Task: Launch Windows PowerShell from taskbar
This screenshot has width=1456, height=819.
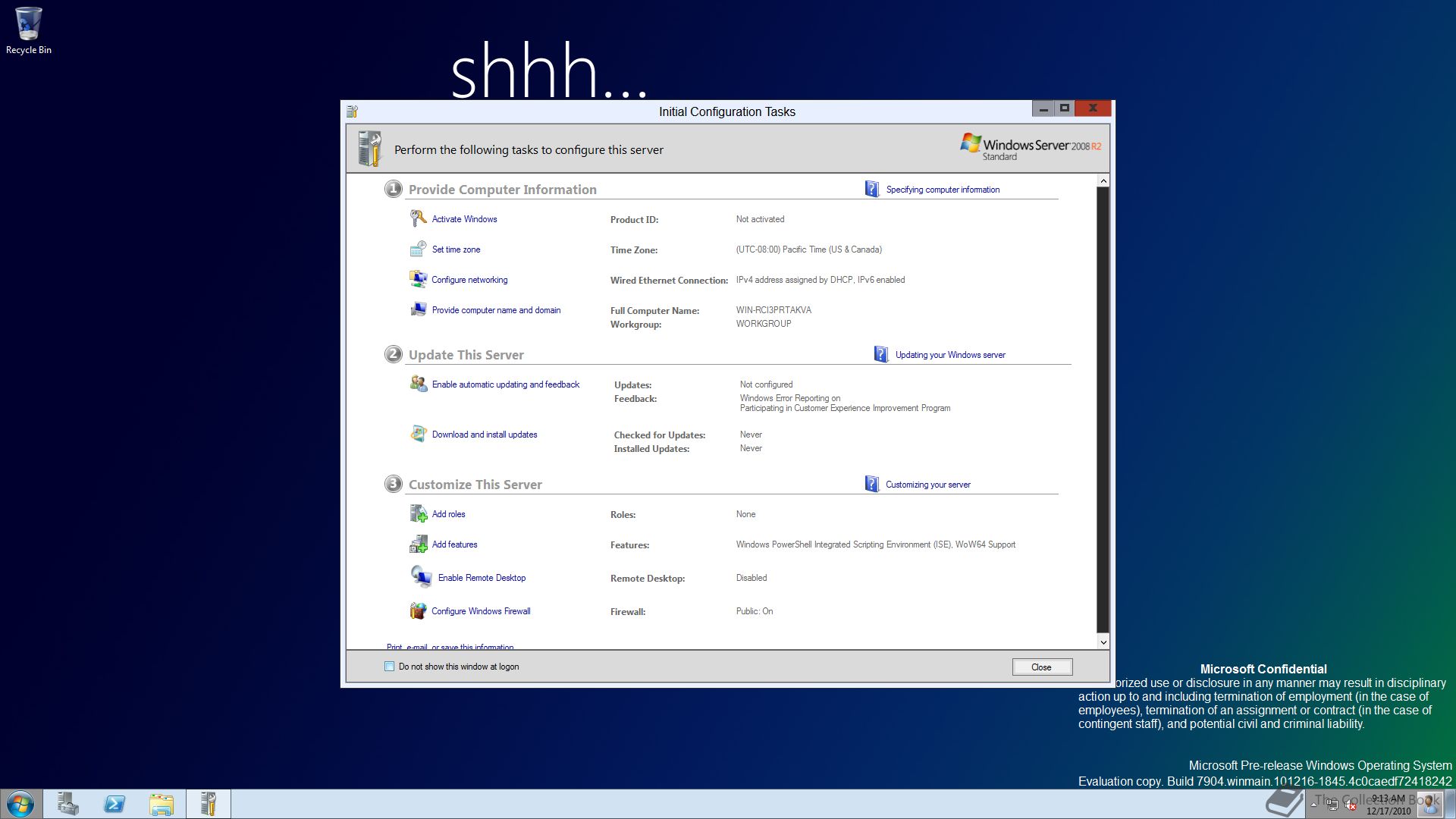Action: tap(115, 804)
